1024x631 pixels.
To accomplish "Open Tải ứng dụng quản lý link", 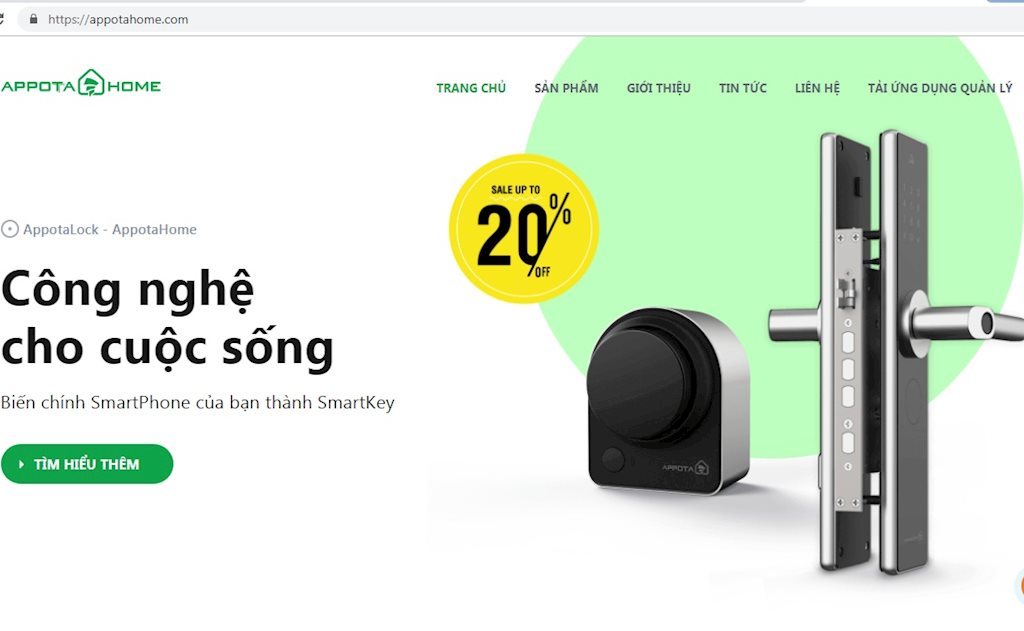I will [940, 88].
